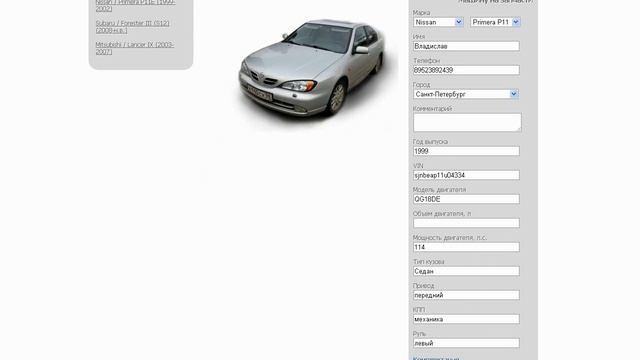Open the Subaru / Forester III link
This screenshot has height=360, width=640.
tap(132, 27)
